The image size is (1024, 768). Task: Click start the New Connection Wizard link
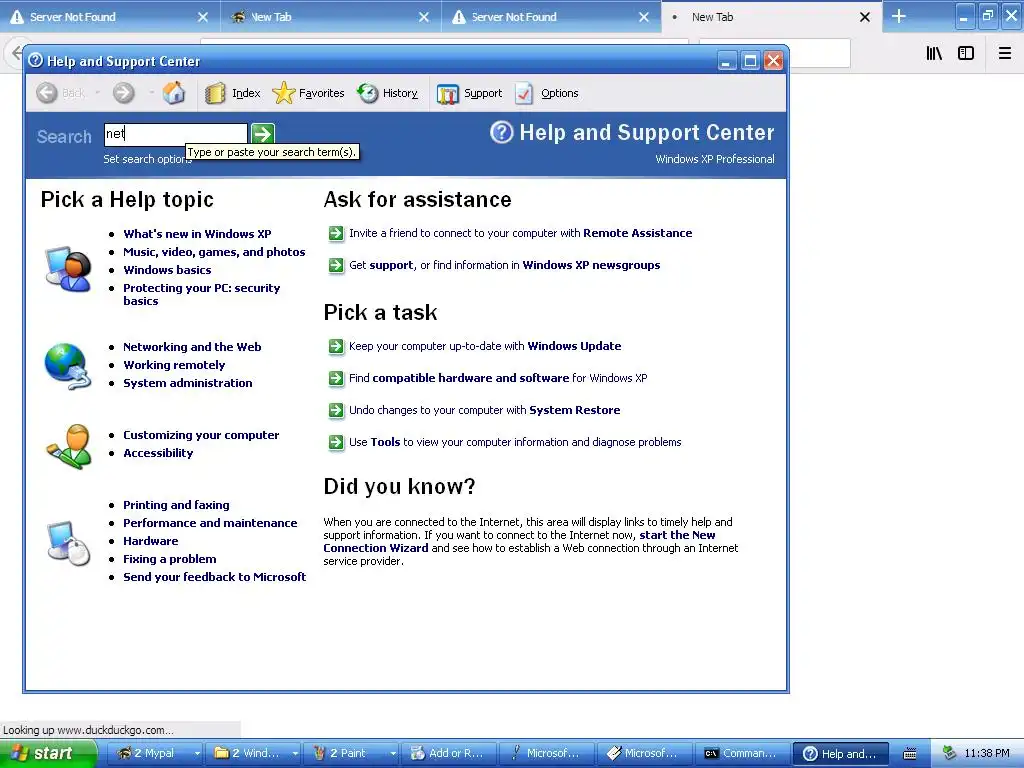click(519, 541)
